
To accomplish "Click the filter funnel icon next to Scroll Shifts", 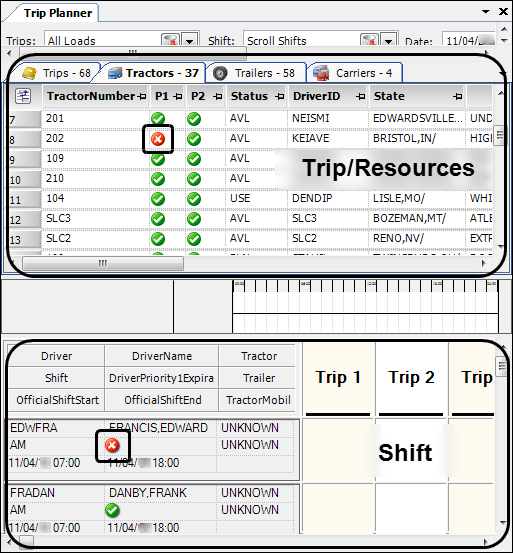I will [x=369, y=40].
